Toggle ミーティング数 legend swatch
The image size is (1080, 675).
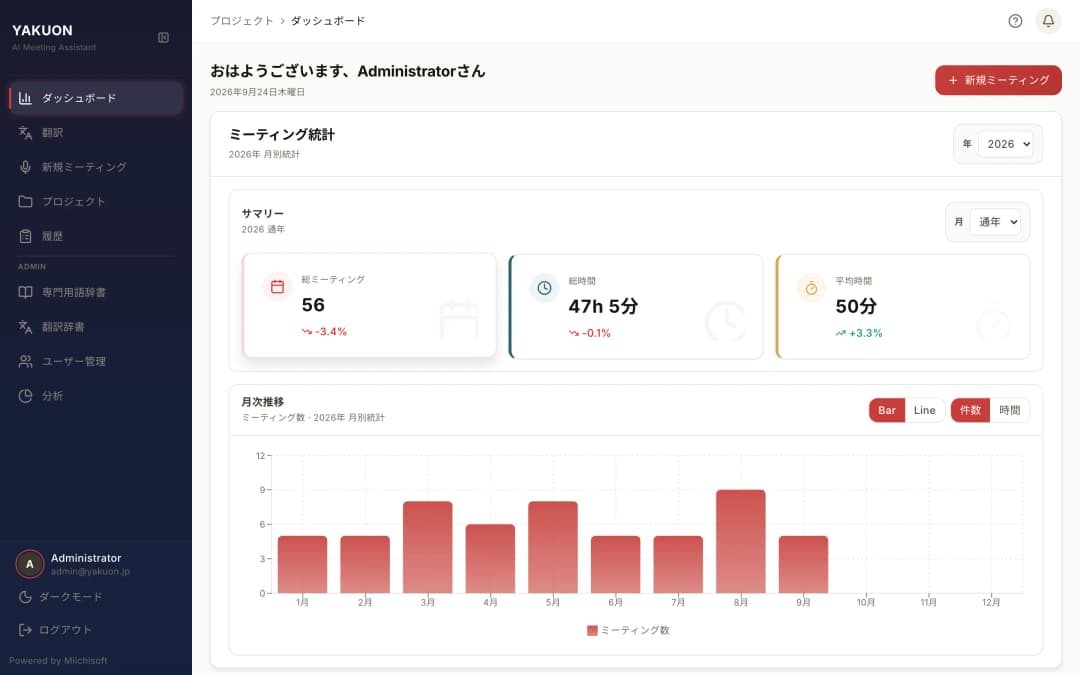click(592, 630)
